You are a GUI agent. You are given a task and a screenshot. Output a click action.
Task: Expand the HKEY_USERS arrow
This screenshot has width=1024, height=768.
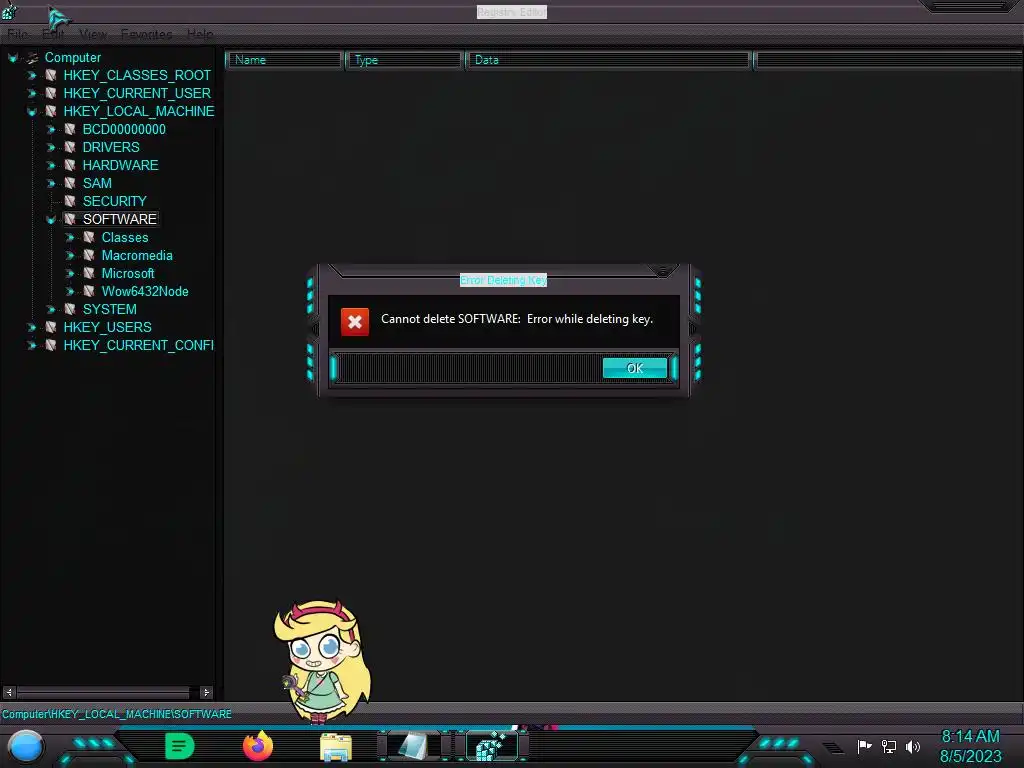pos(32,327)
